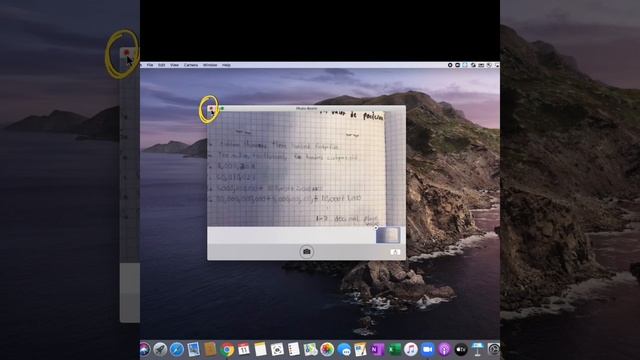Open purple Podcasts icon in Dock

444,349
